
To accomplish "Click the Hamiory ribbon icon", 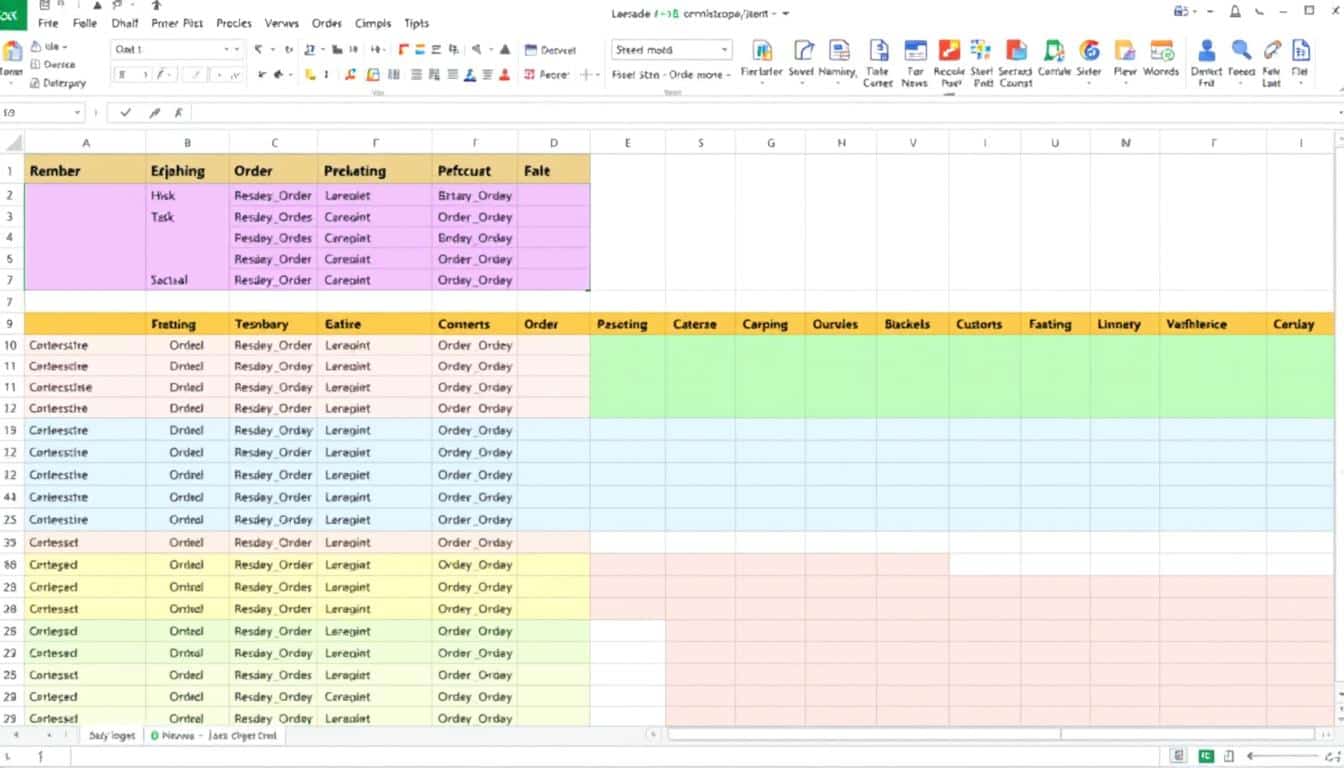I will click(x=838, y=51).
